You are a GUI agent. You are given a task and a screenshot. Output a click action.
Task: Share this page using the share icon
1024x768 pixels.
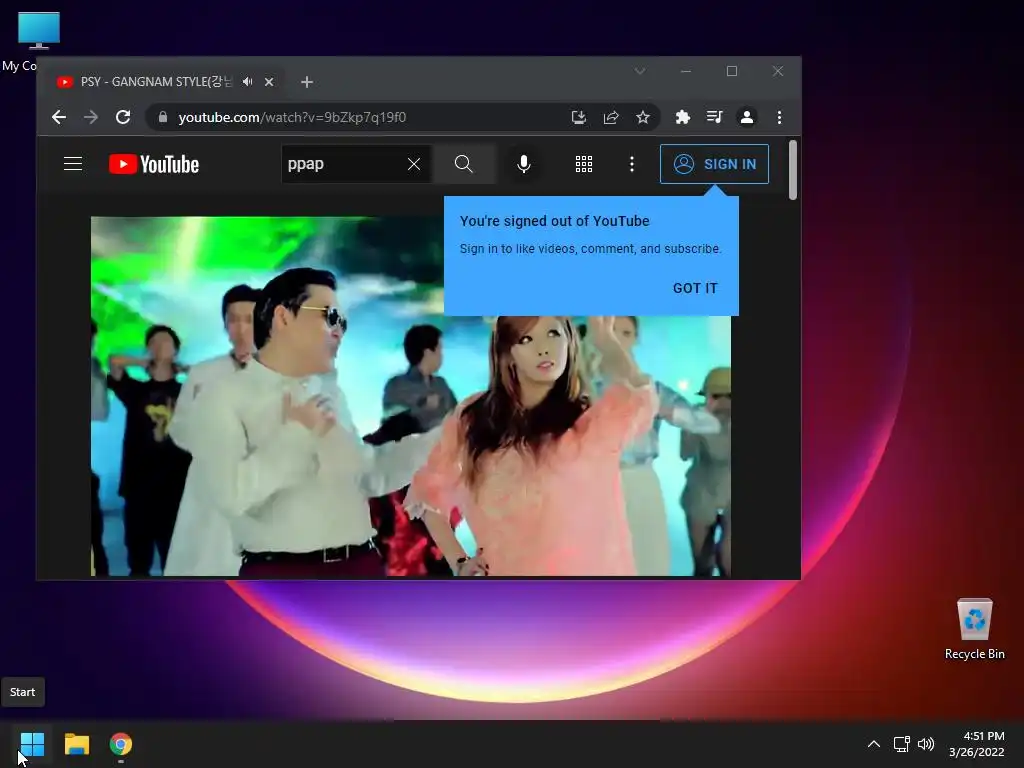coord(611,117)
